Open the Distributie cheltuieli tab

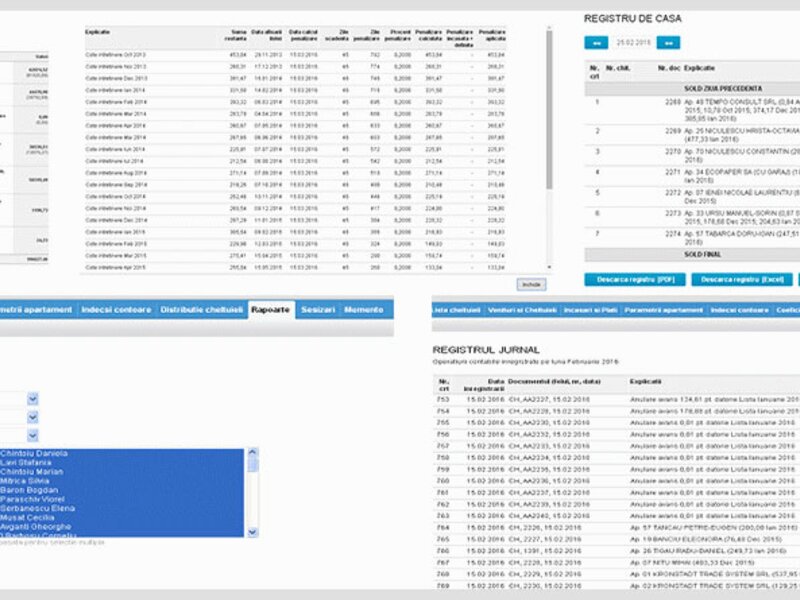coord(202,310)
